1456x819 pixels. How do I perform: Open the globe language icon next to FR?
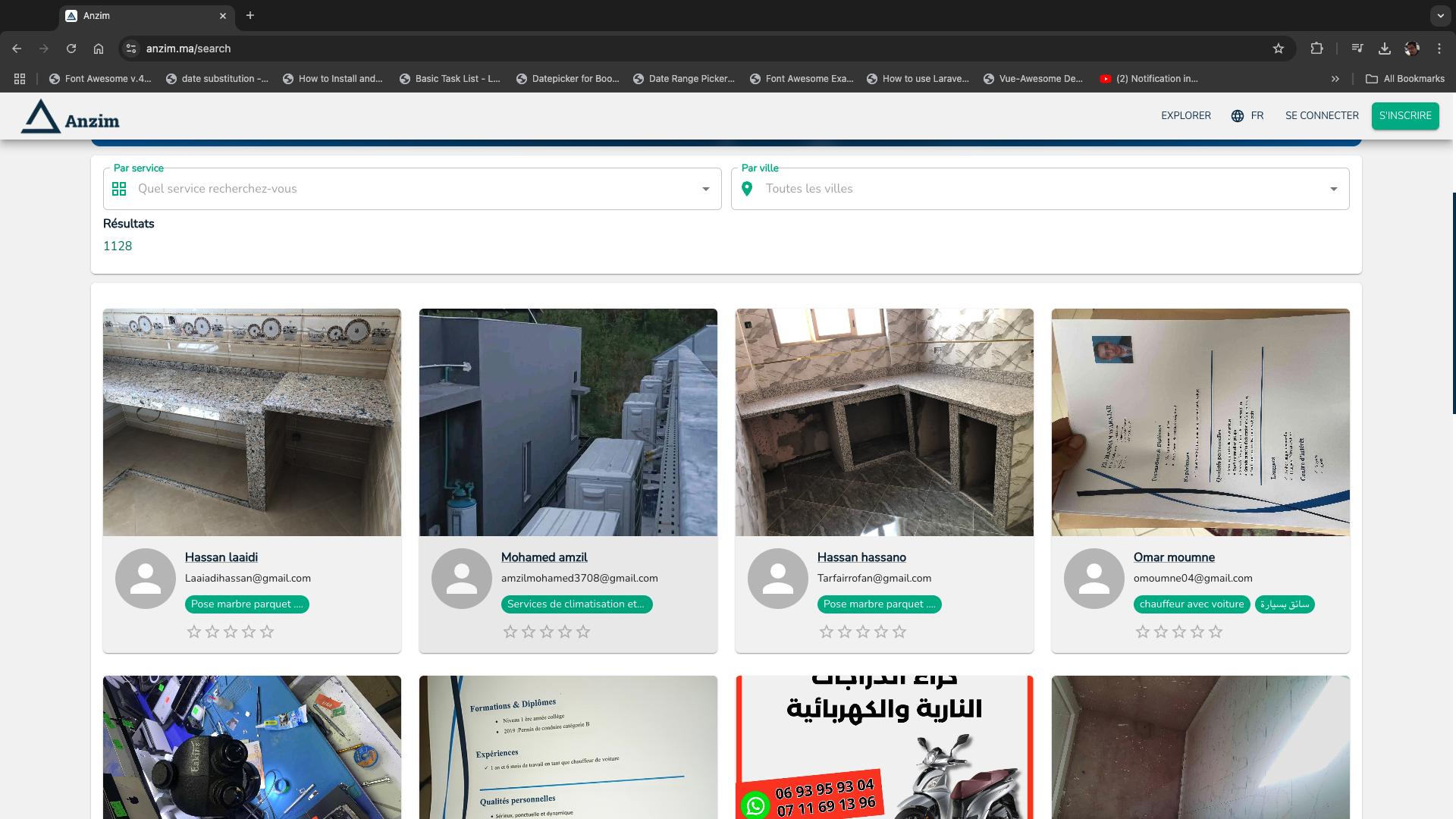coord(1236,115)
